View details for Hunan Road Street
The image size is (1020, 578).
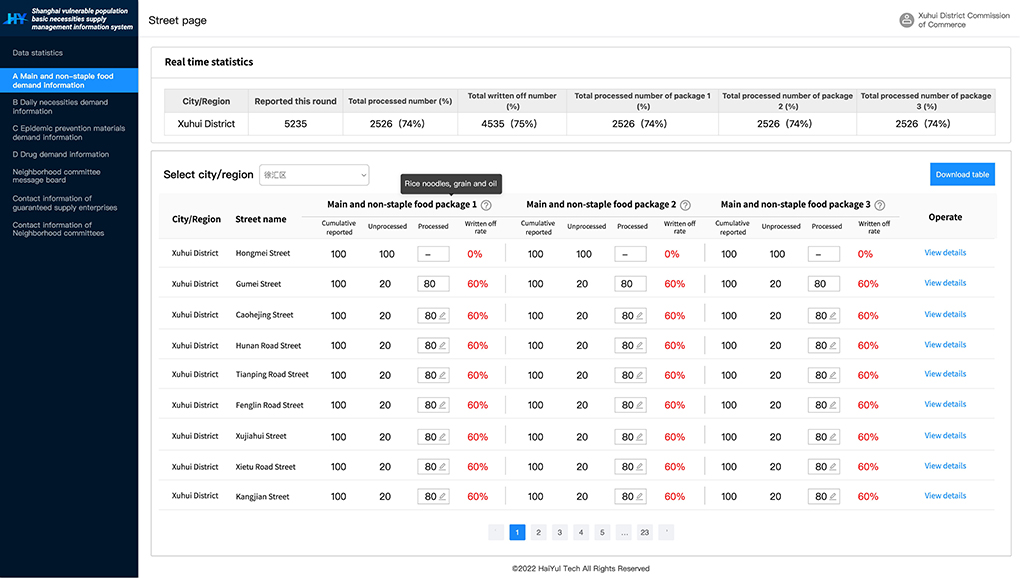(x=945, y=345)
